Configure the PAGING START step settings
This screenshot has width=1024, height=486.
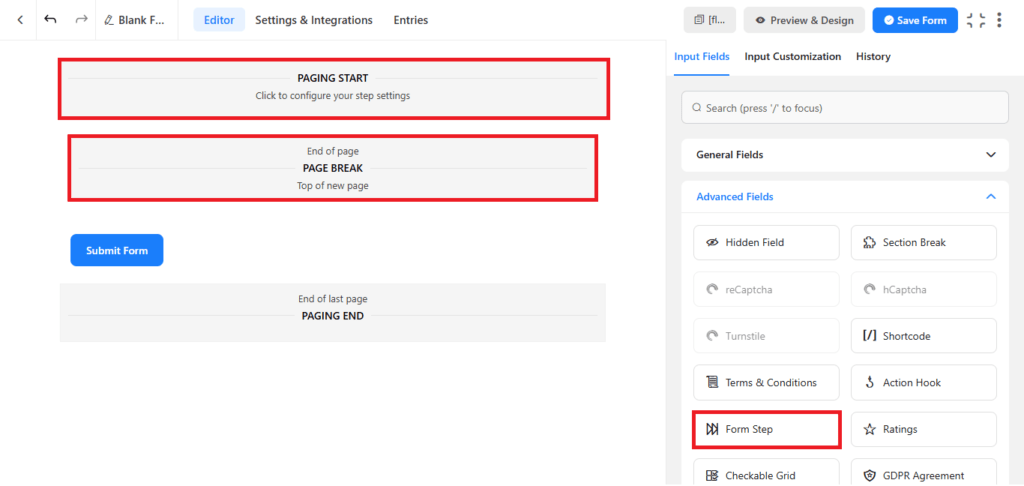333,88
